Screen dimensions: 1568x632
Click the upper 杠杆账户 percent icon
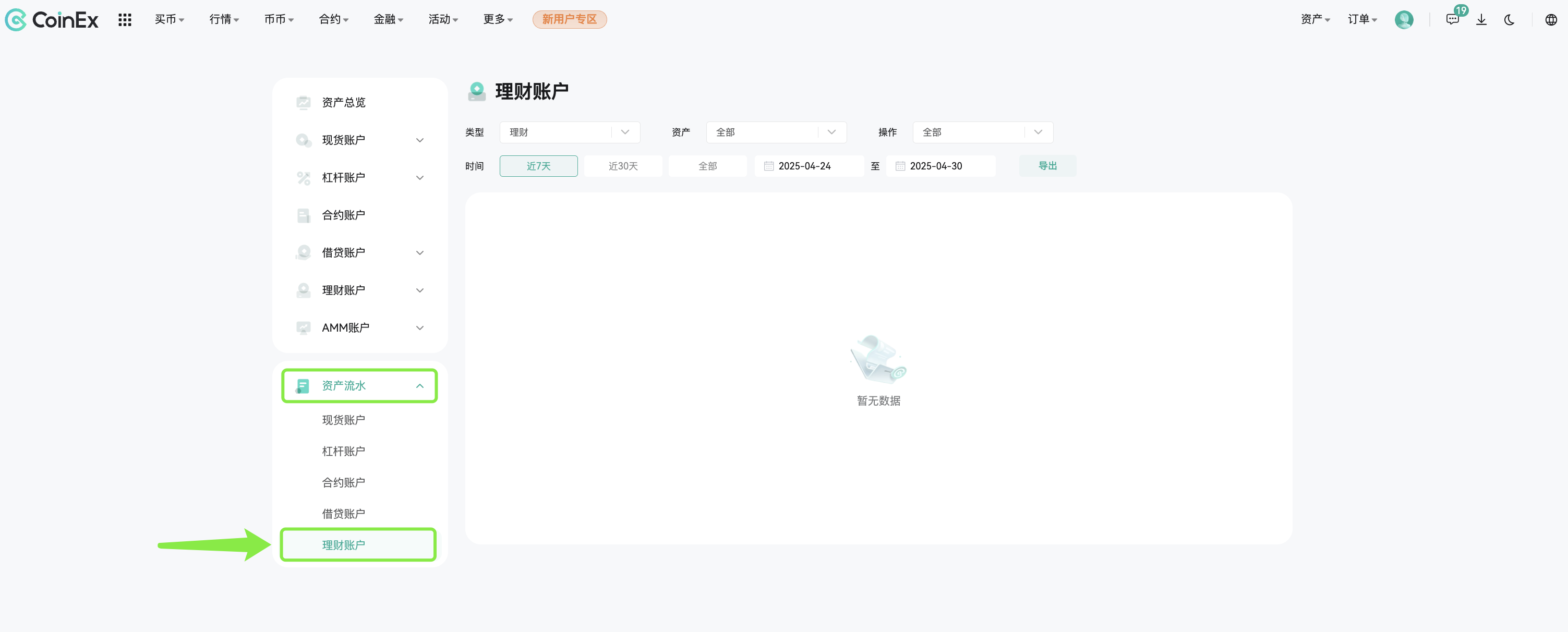[303, 178]
